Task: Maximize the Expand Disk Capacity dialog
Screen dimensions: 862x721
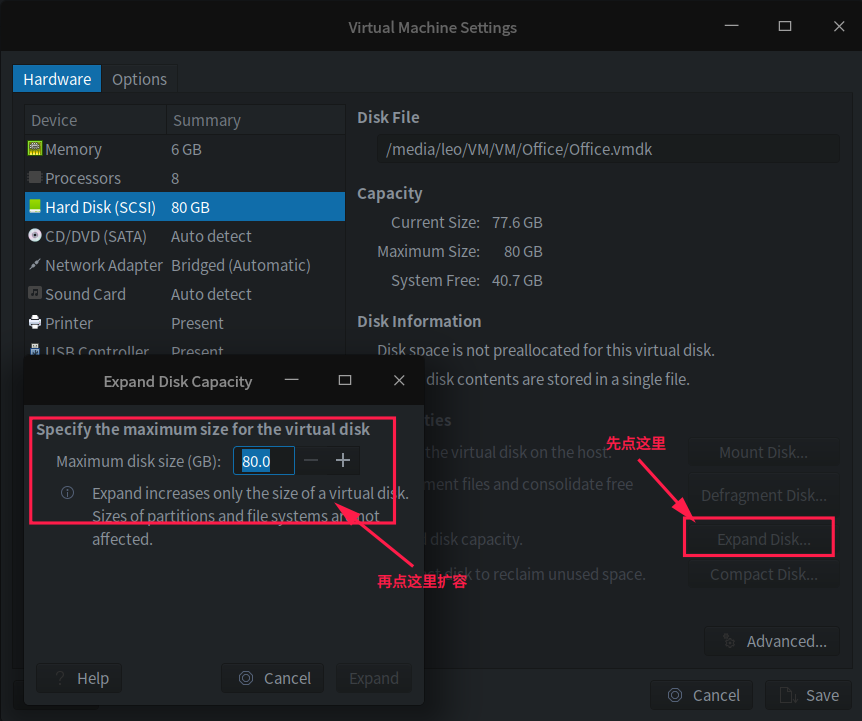Action: click(345, 380)
